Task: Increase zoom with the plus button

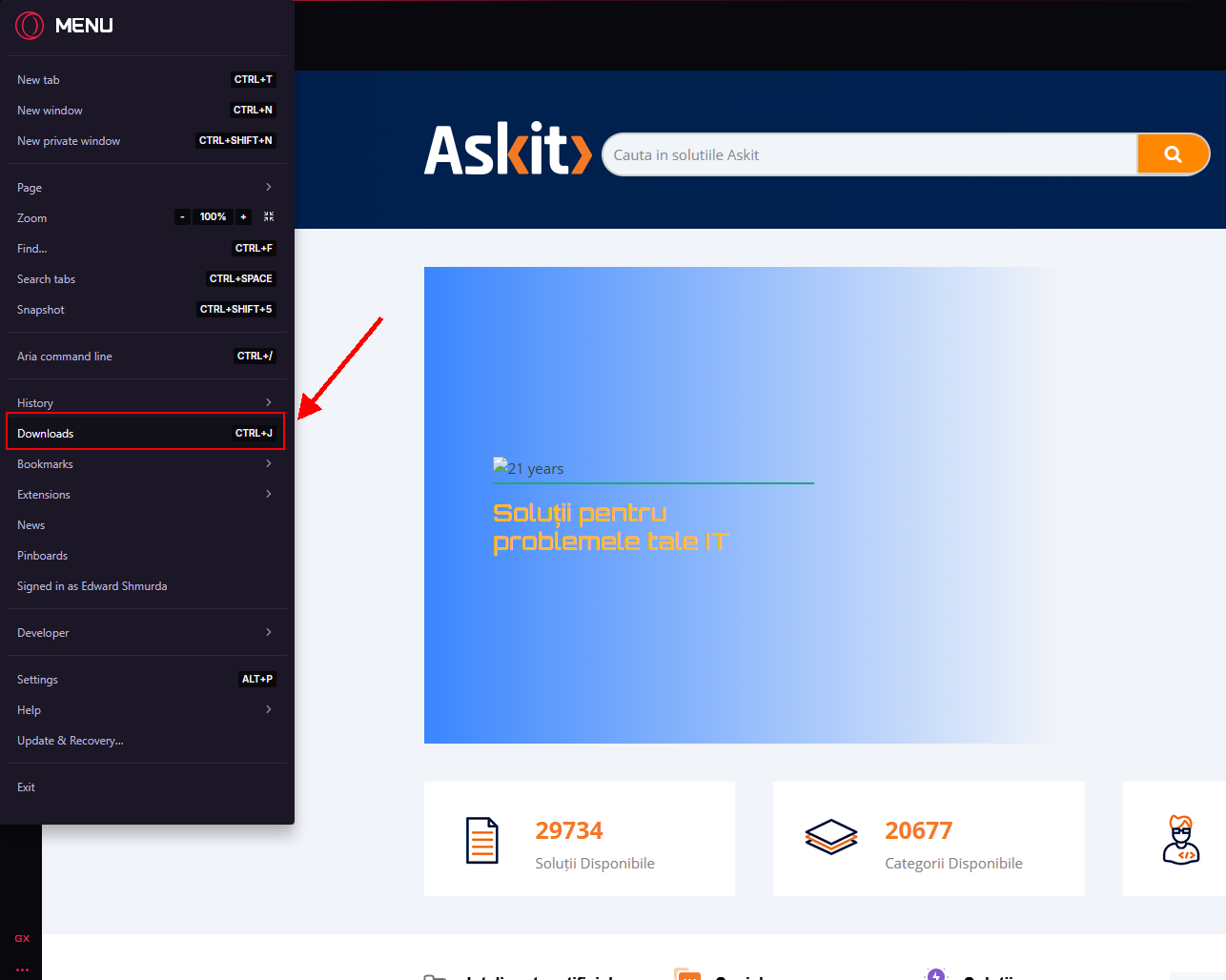Action: (243, 217)
